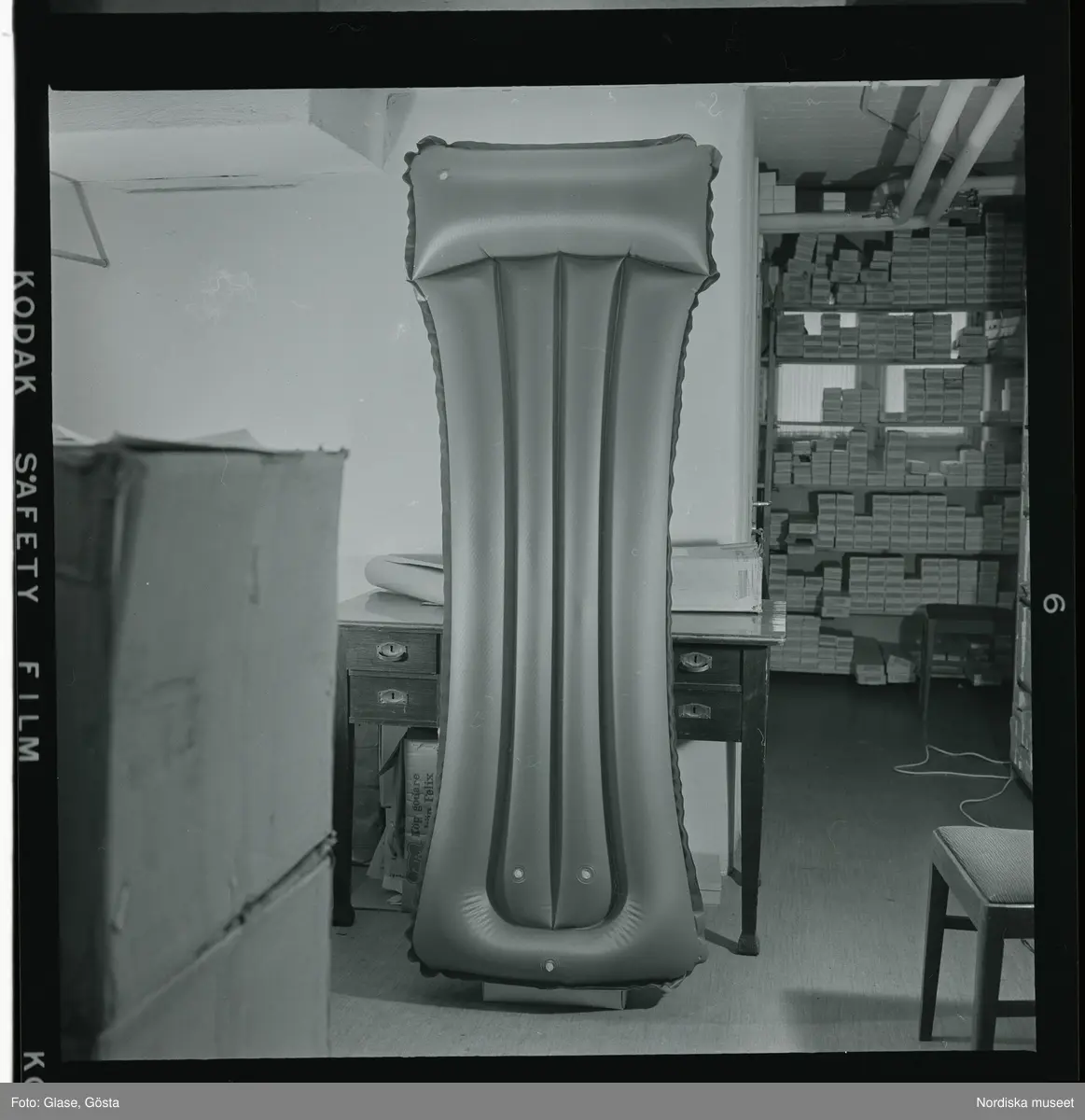Click the lower left valve between mattress ribs

pyautogui.click(x=519, y=874)
